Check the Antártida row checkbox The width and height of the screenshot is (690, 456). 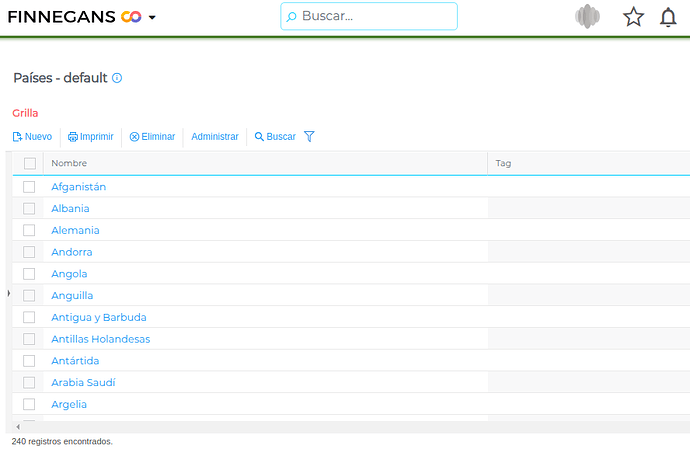[29, 361]
